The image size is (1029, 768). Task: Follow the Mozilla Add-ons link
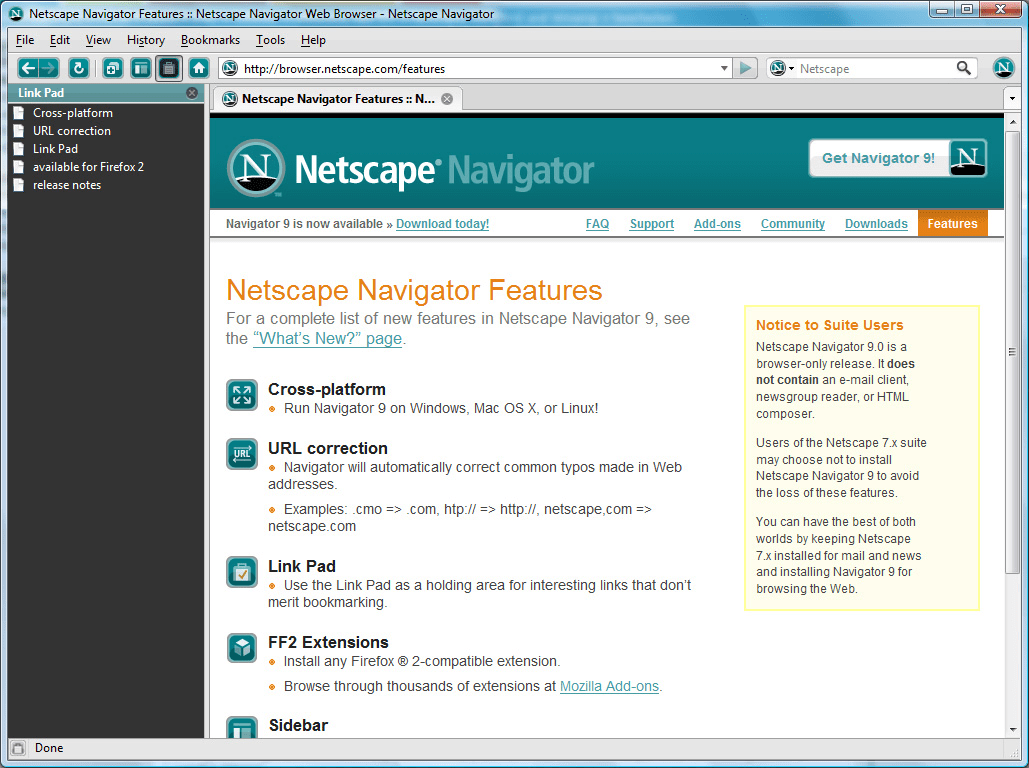click(x=609, y=686)
